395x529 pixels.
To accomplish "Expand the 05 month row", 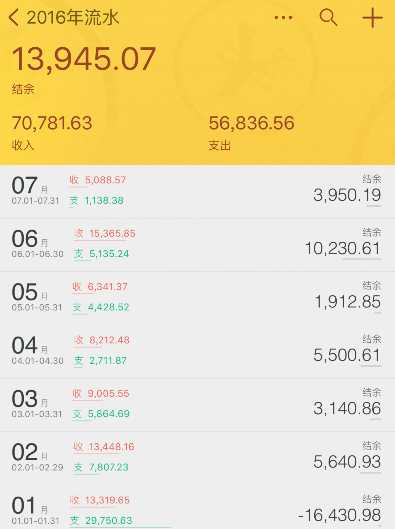I will coord(197,298).
